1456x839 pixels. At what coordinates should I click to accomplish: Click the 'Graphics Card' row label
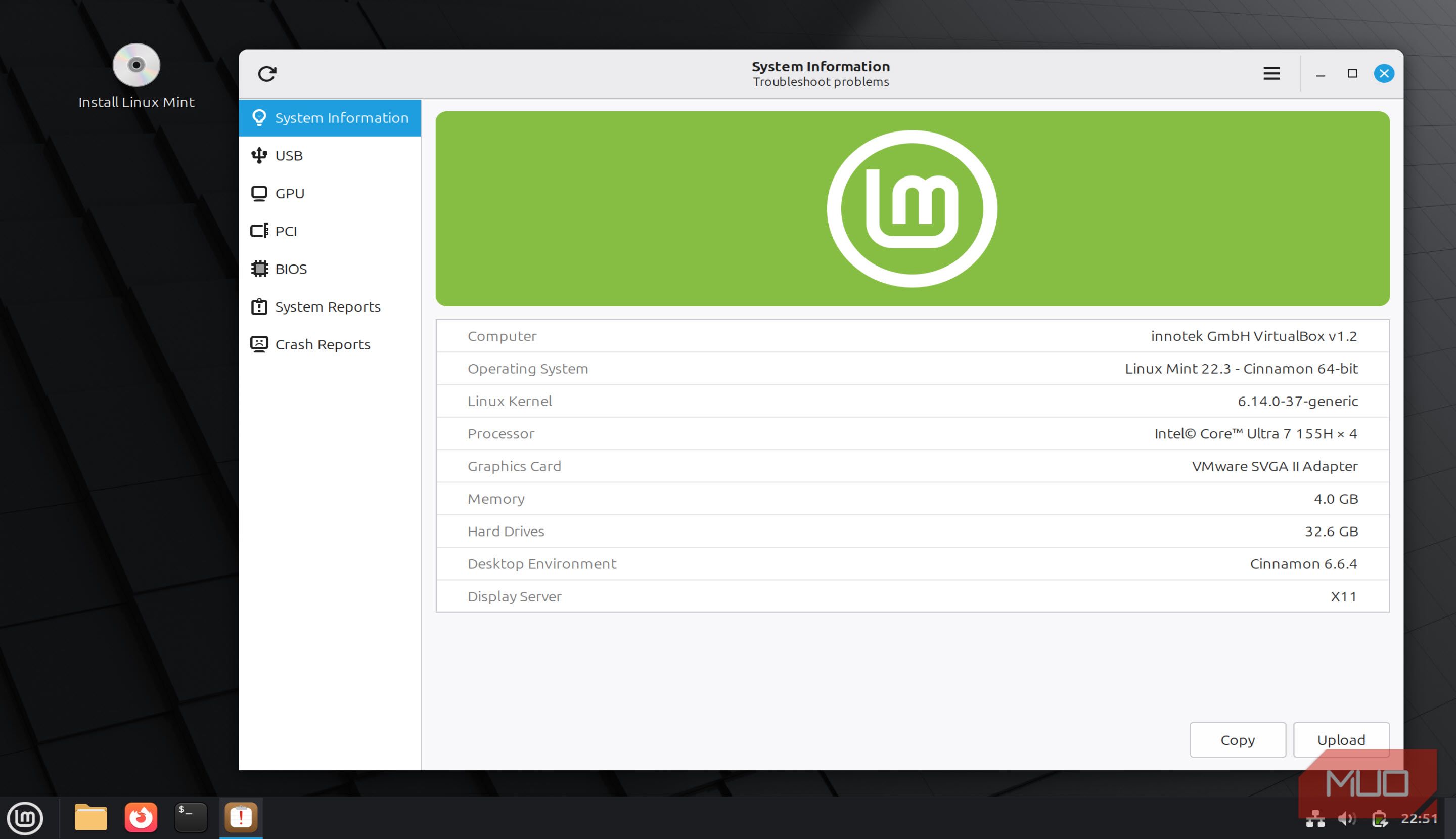[514, 466]
